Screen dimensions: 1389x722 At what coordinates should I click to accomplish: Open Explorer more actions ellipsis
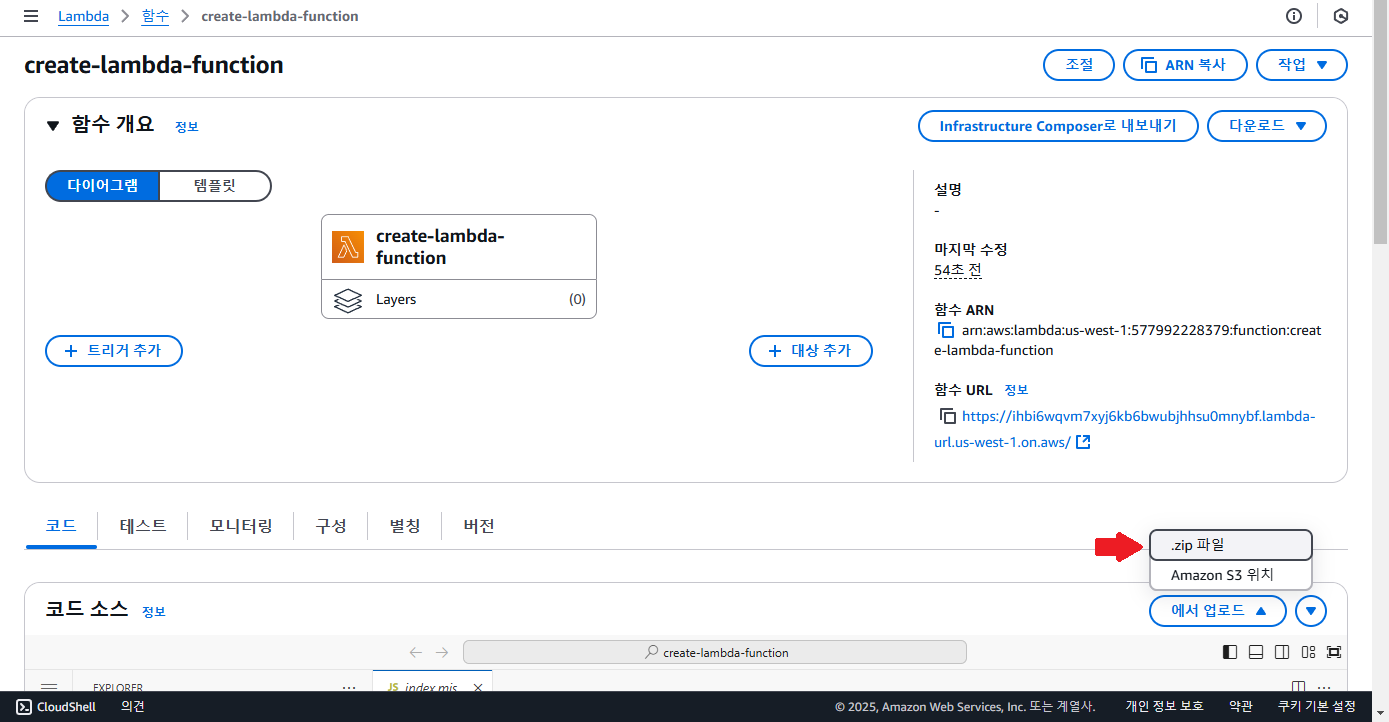click(349, 687)
